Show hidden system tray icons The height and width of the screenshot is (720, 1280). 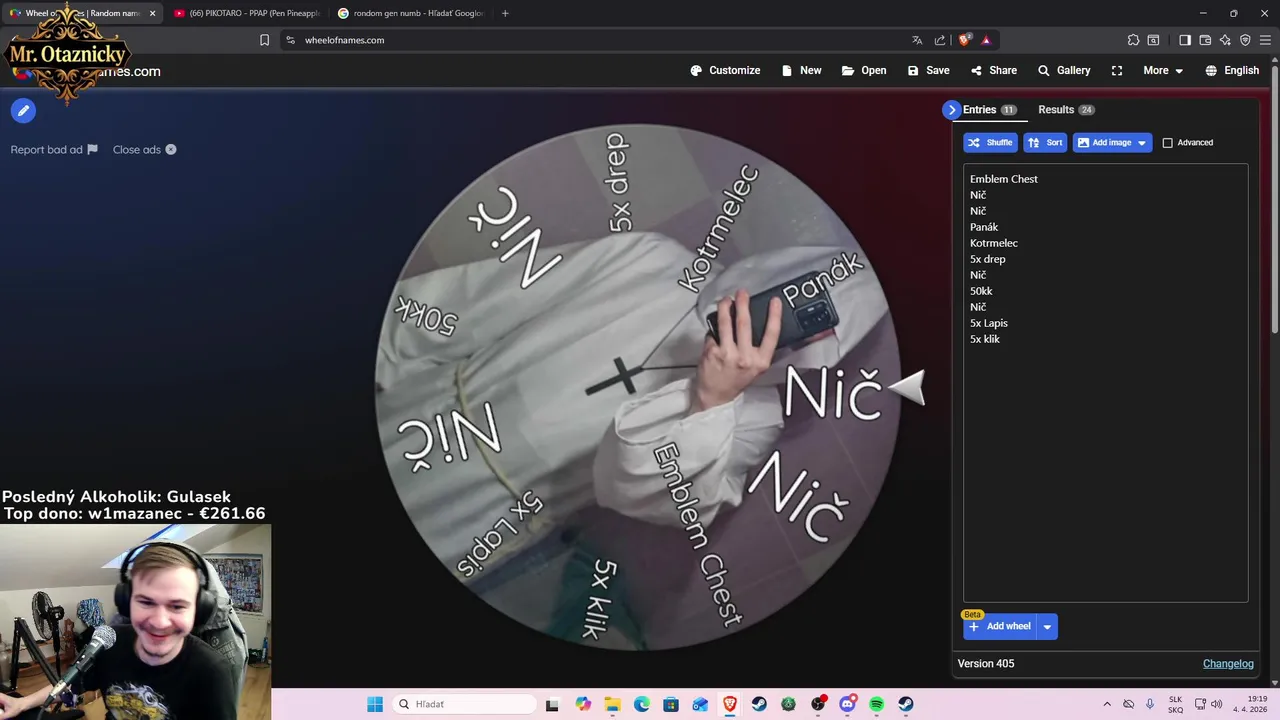tap(1107, 704)
